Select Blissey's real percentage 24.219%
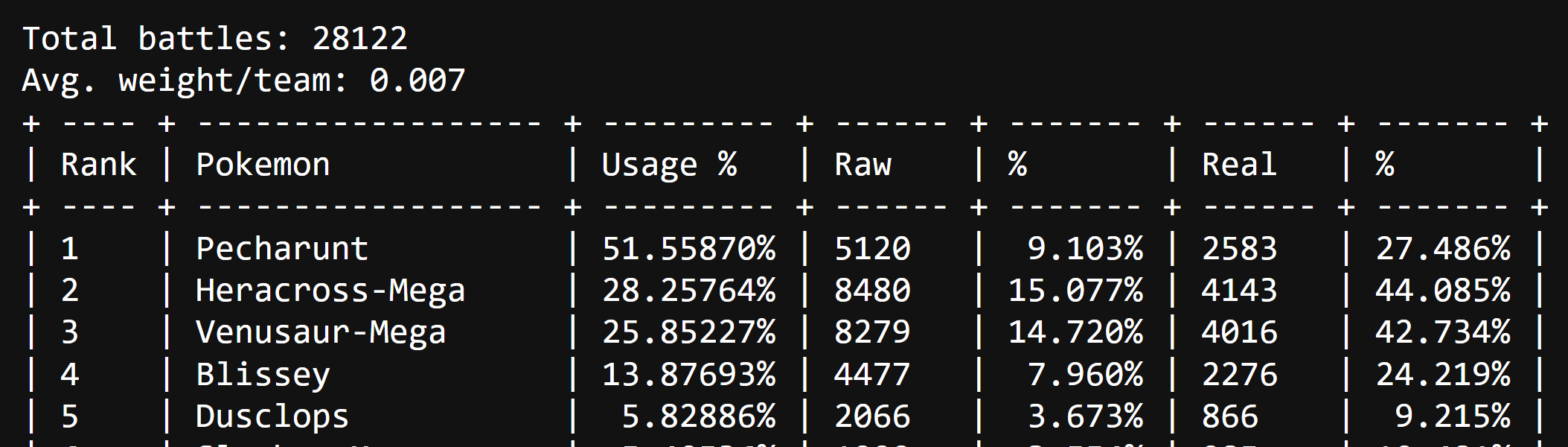This screenshot has width=1568, height=447. 1443,375
